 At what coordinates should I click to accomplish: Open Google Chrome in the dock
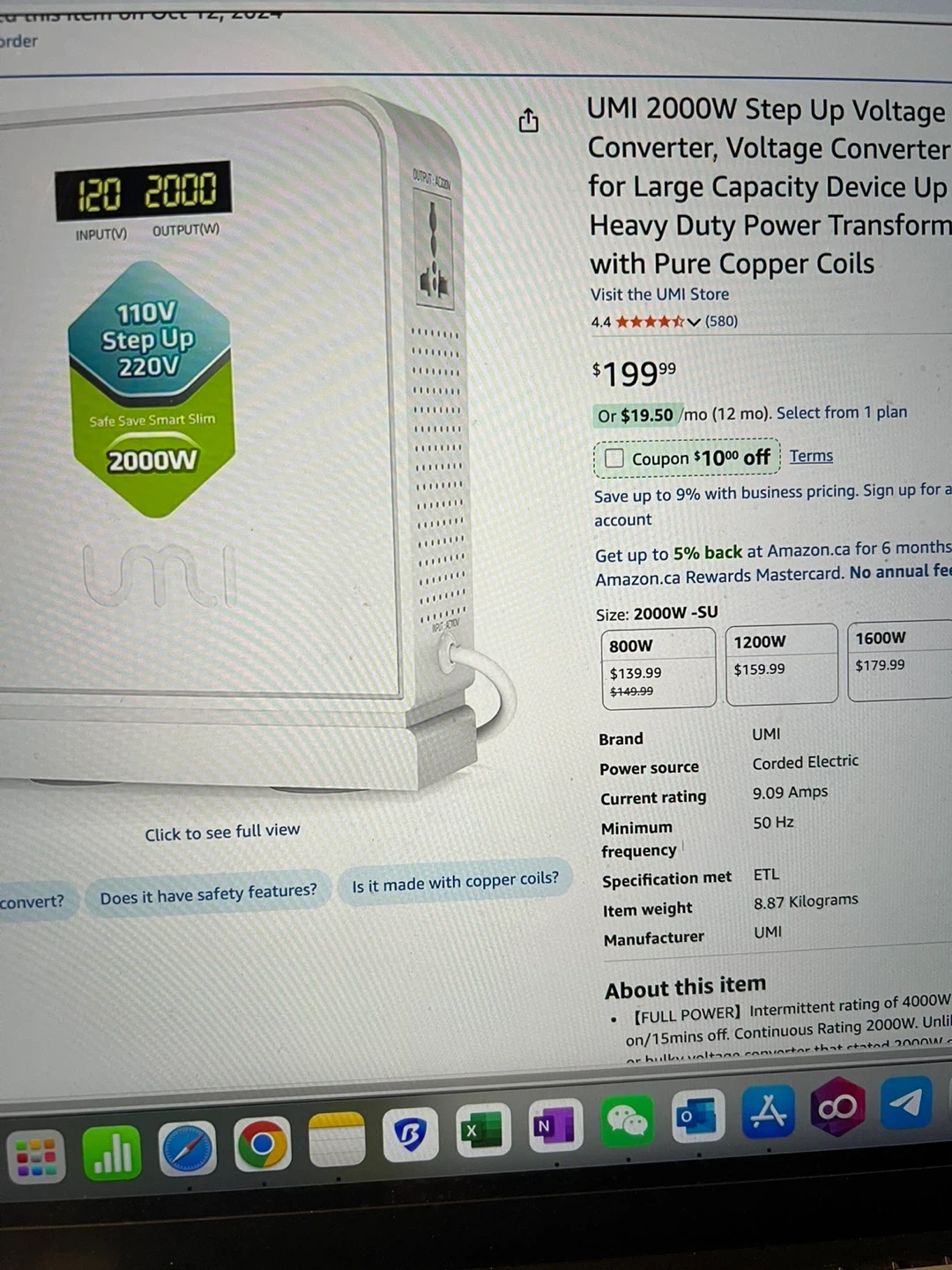pos(262,1144)
